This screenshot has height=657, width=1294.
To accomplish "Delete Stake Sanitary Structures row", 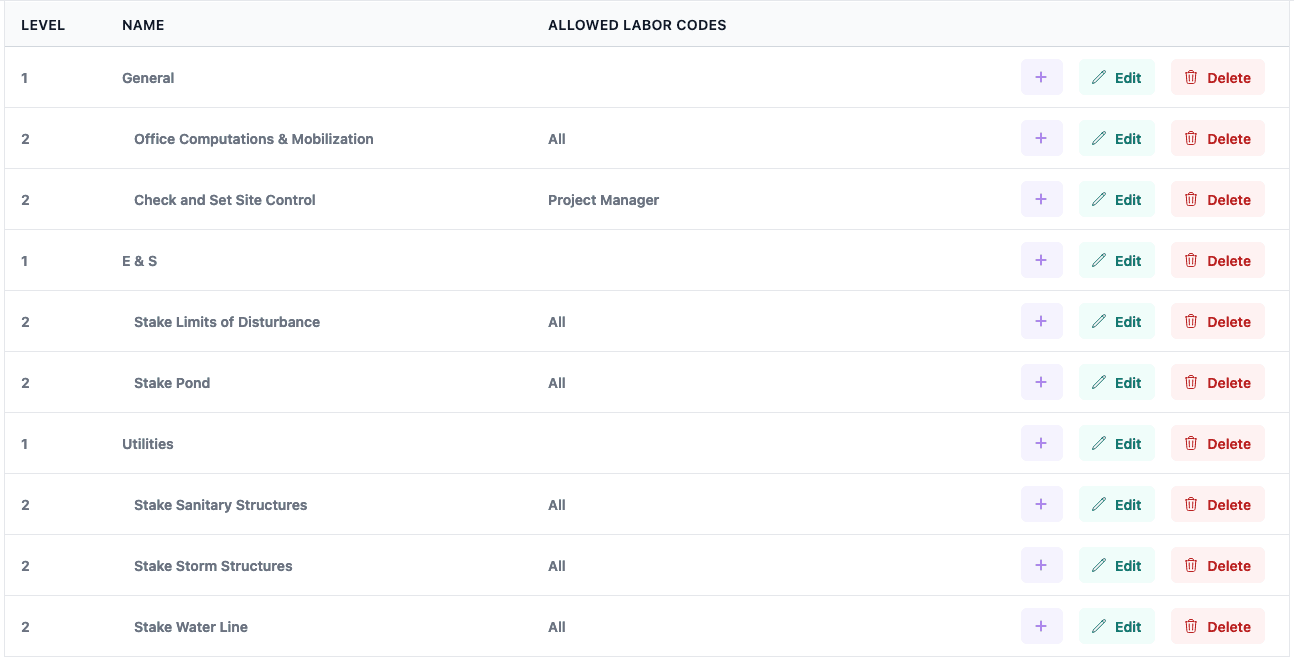I will (1217, 505).
